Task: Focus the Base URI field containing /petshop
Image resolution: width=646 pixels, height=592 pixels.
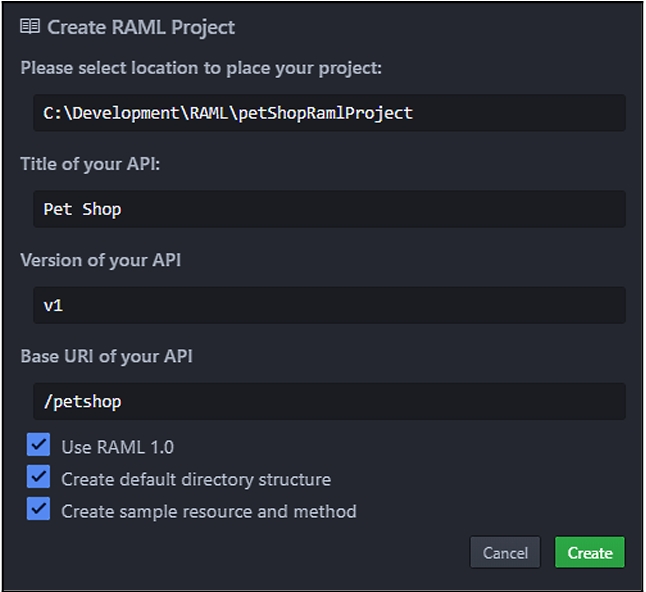Action: [328, 401]
